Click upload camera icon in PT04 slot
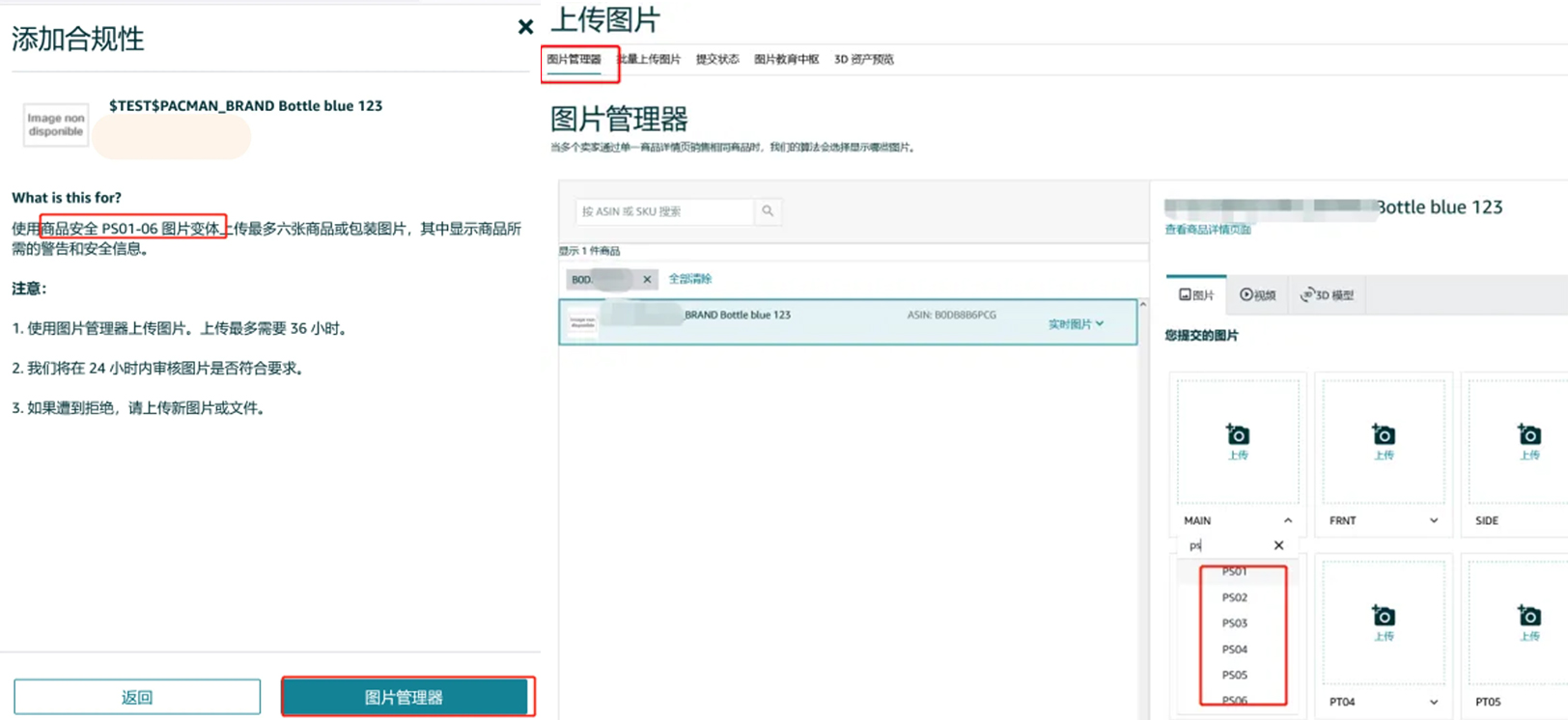Viewport: 1568px width, 720px height. tap(1384, 617)
